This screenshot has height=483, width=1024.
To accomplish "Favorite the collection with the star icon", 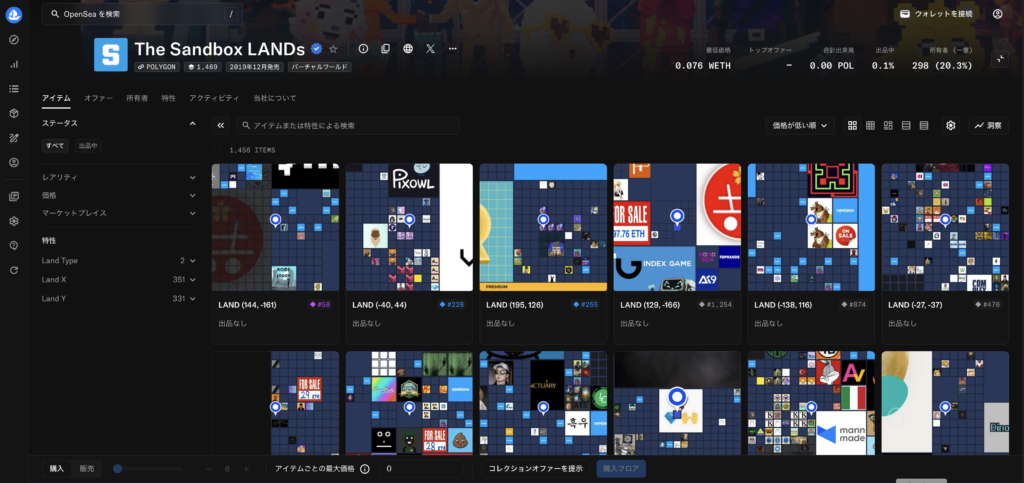I will 334,49.
